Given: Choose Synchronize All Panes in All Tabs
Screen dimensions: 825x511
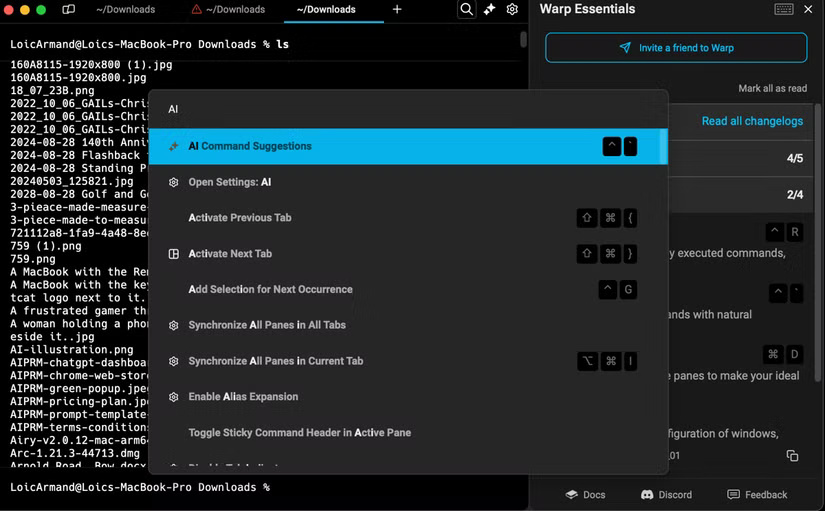Looking at the screenshot, I should (x=267, y=325).
